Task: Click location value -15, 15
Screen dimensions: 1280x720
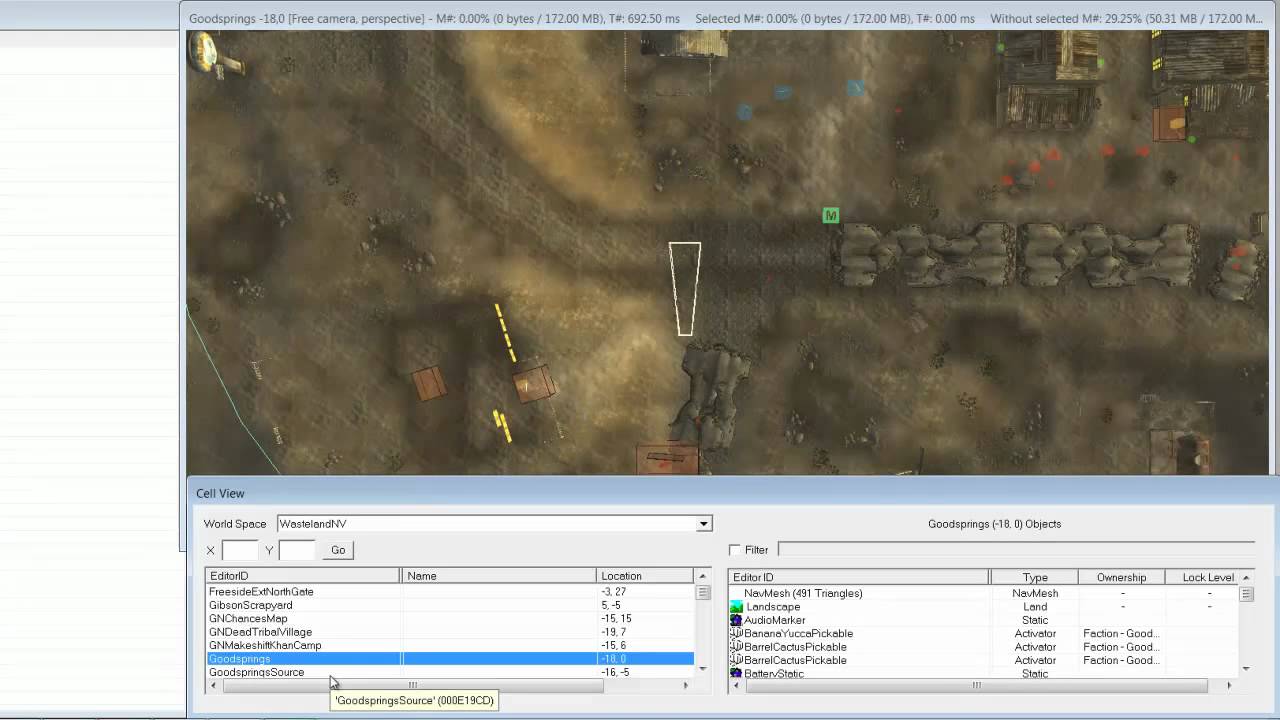Action: click(616, 619)
